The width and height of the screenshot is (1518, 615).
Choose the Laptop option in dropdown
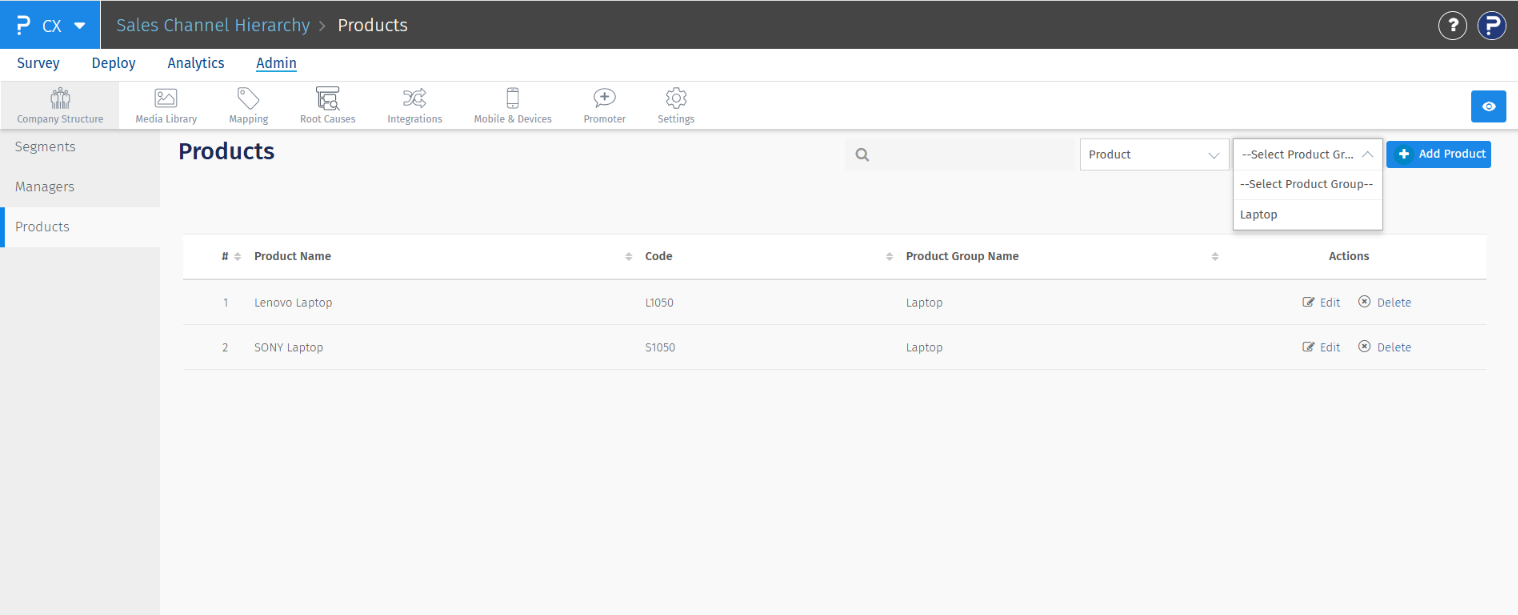coord(1308,214)
